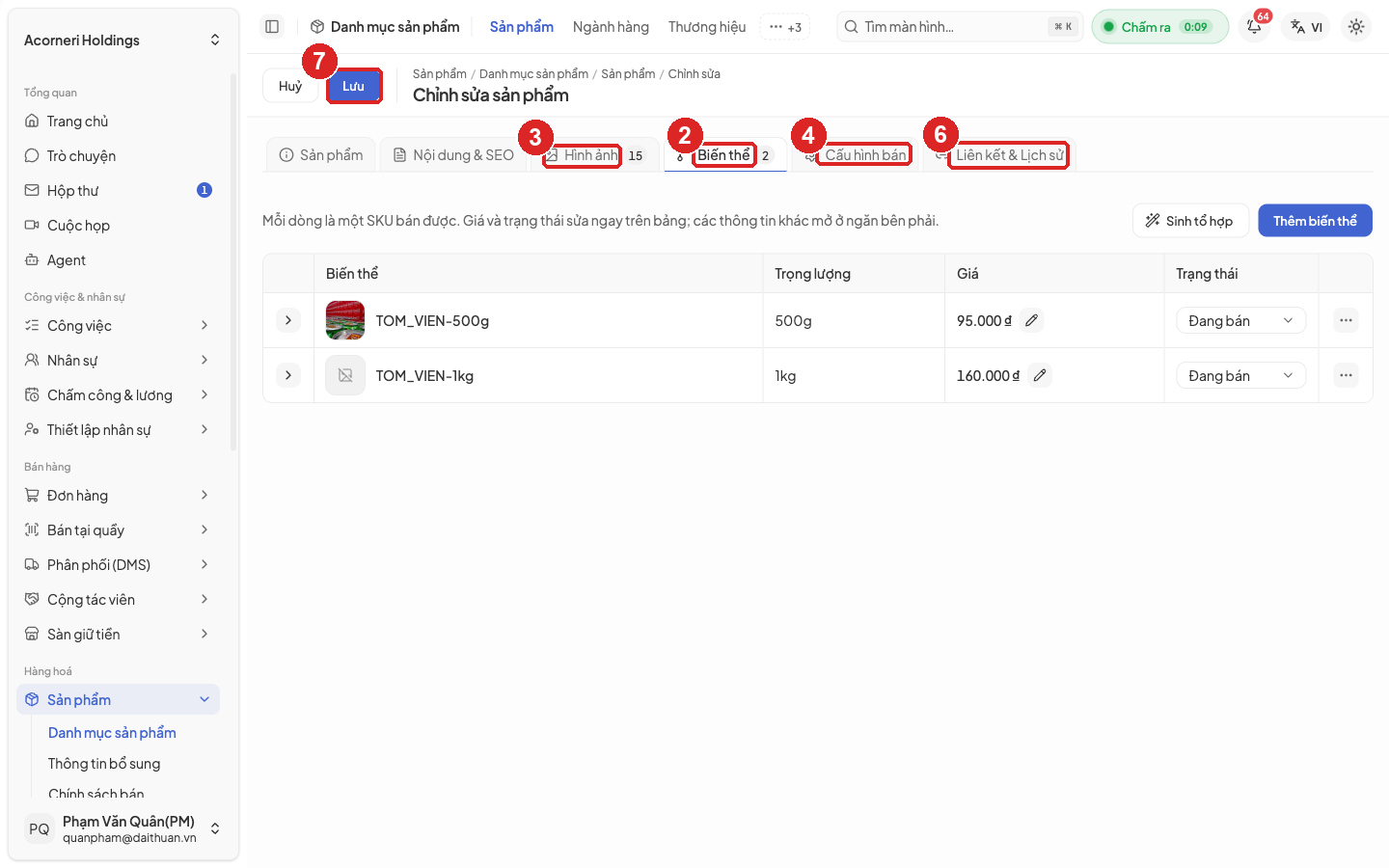
Task: Focus Tìm màn hình search field
Action: tap(960, 27)
